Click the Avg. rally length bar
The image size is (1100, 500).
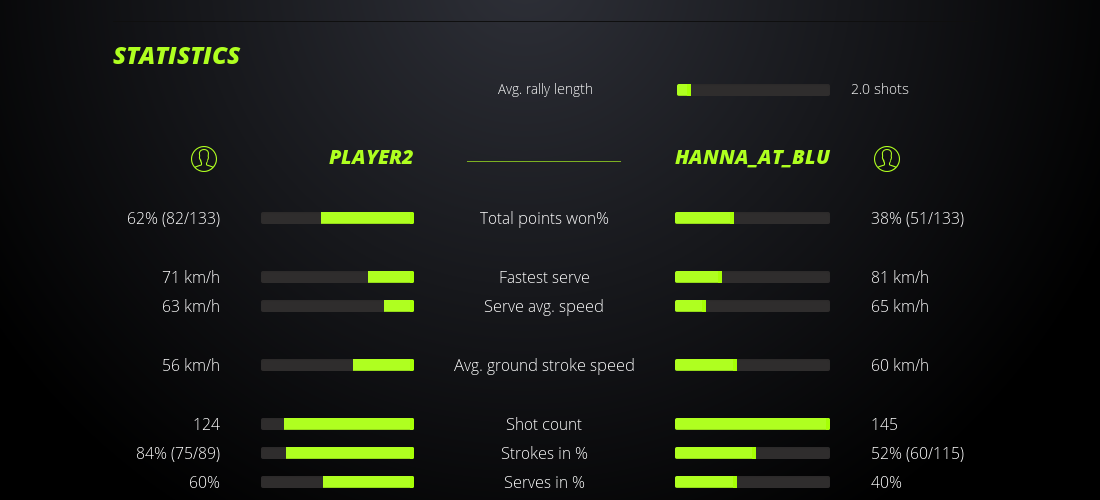click(753, 90)
